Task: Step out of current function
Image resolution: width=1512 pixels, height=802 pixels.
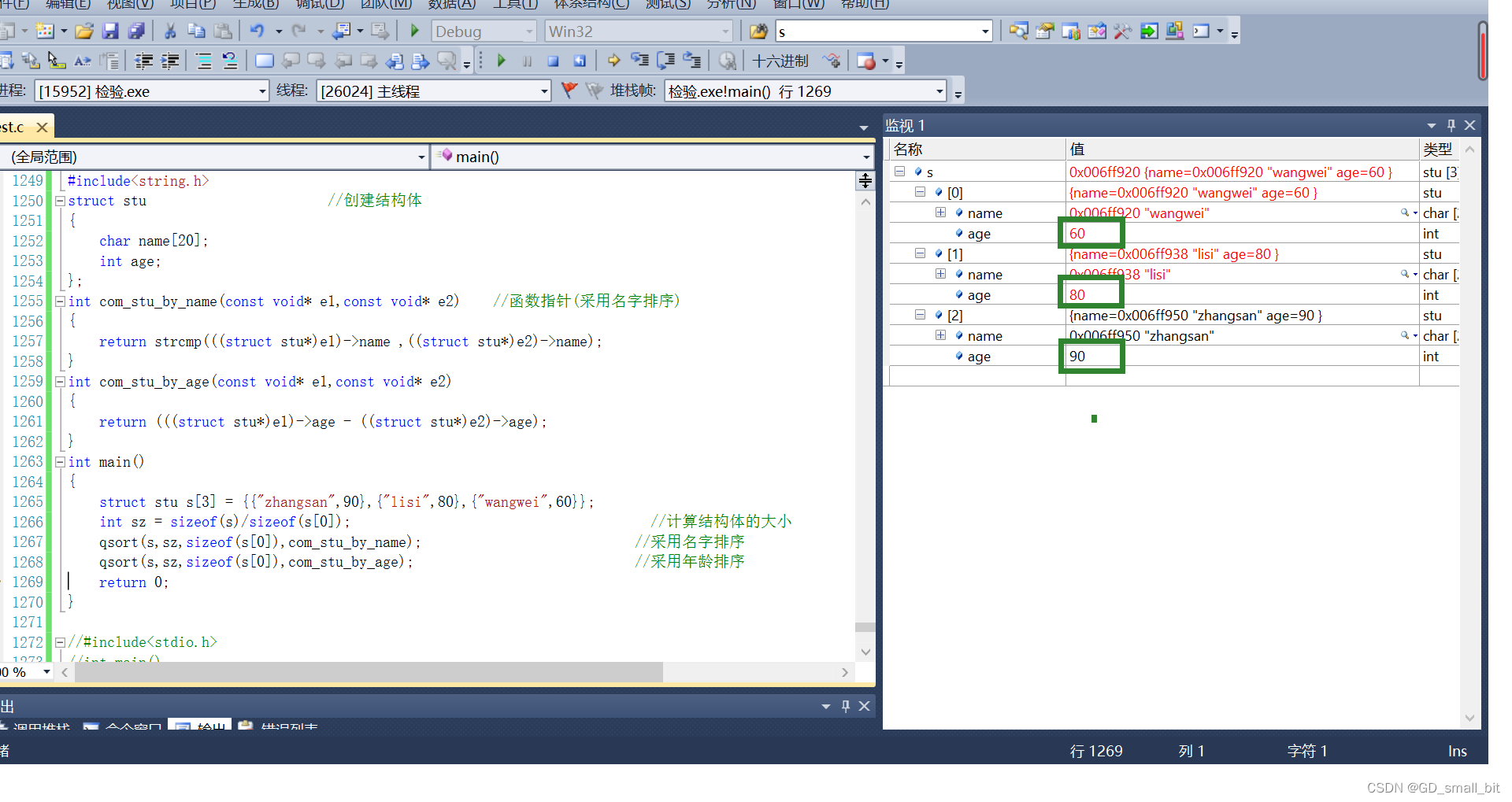Action: click(x=692, y=61)
